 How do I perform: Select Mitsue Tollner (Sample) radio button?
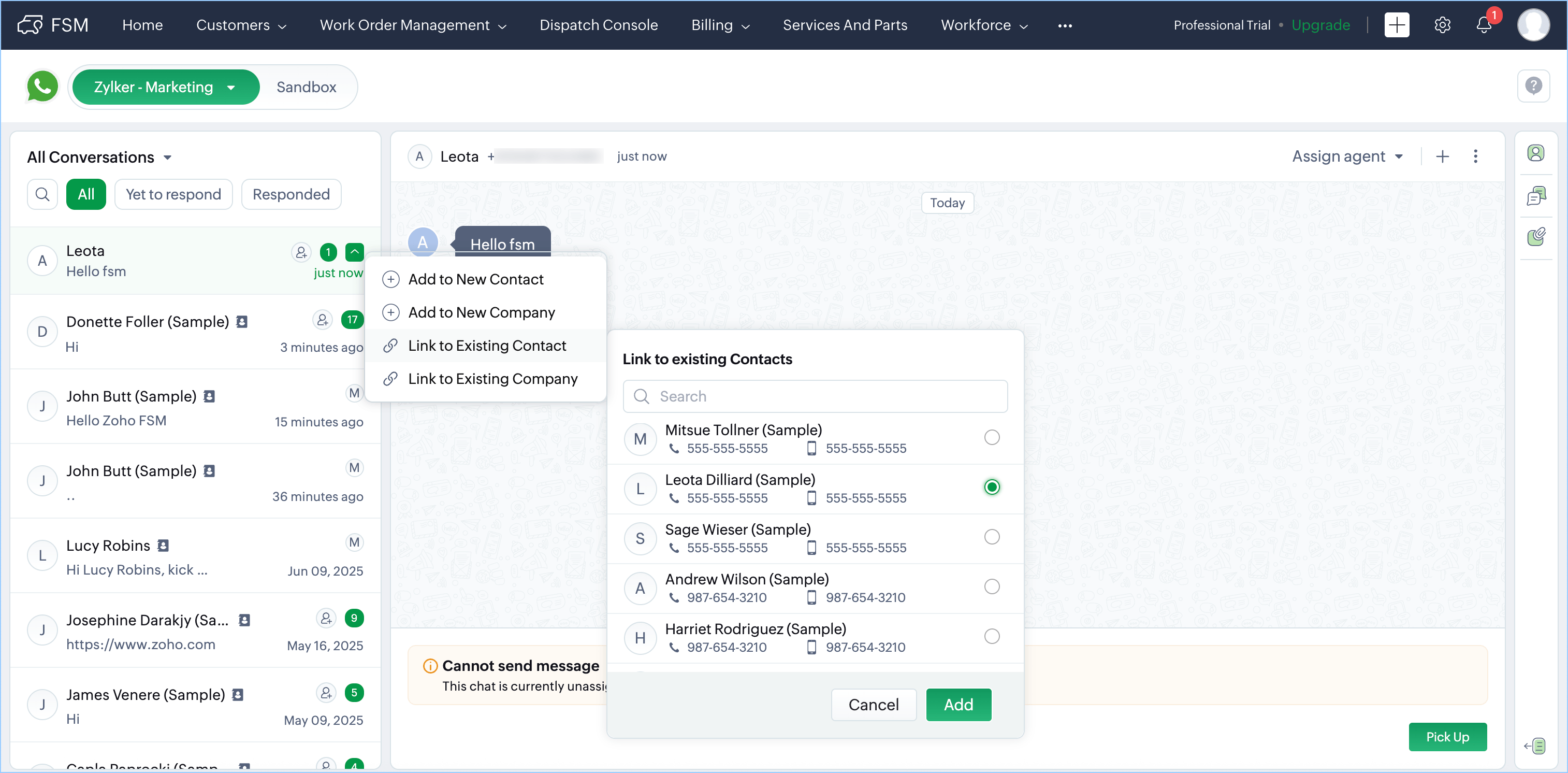tap(992, 437)
